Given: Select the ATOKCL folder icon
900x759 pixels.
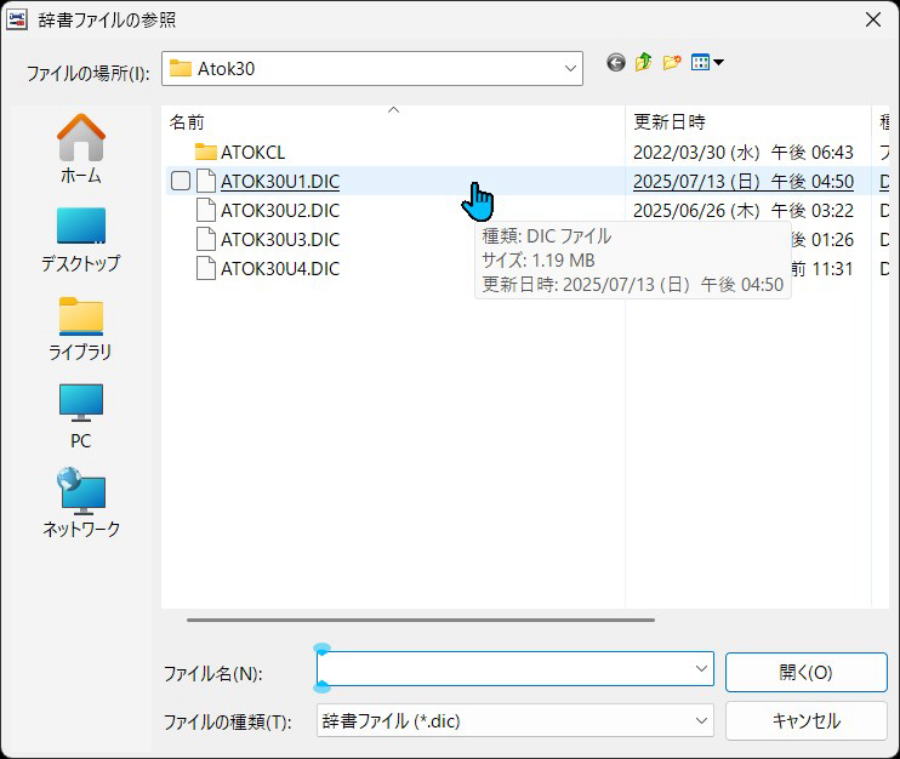Looking at the screenshot, I should (x=205, y=152).
